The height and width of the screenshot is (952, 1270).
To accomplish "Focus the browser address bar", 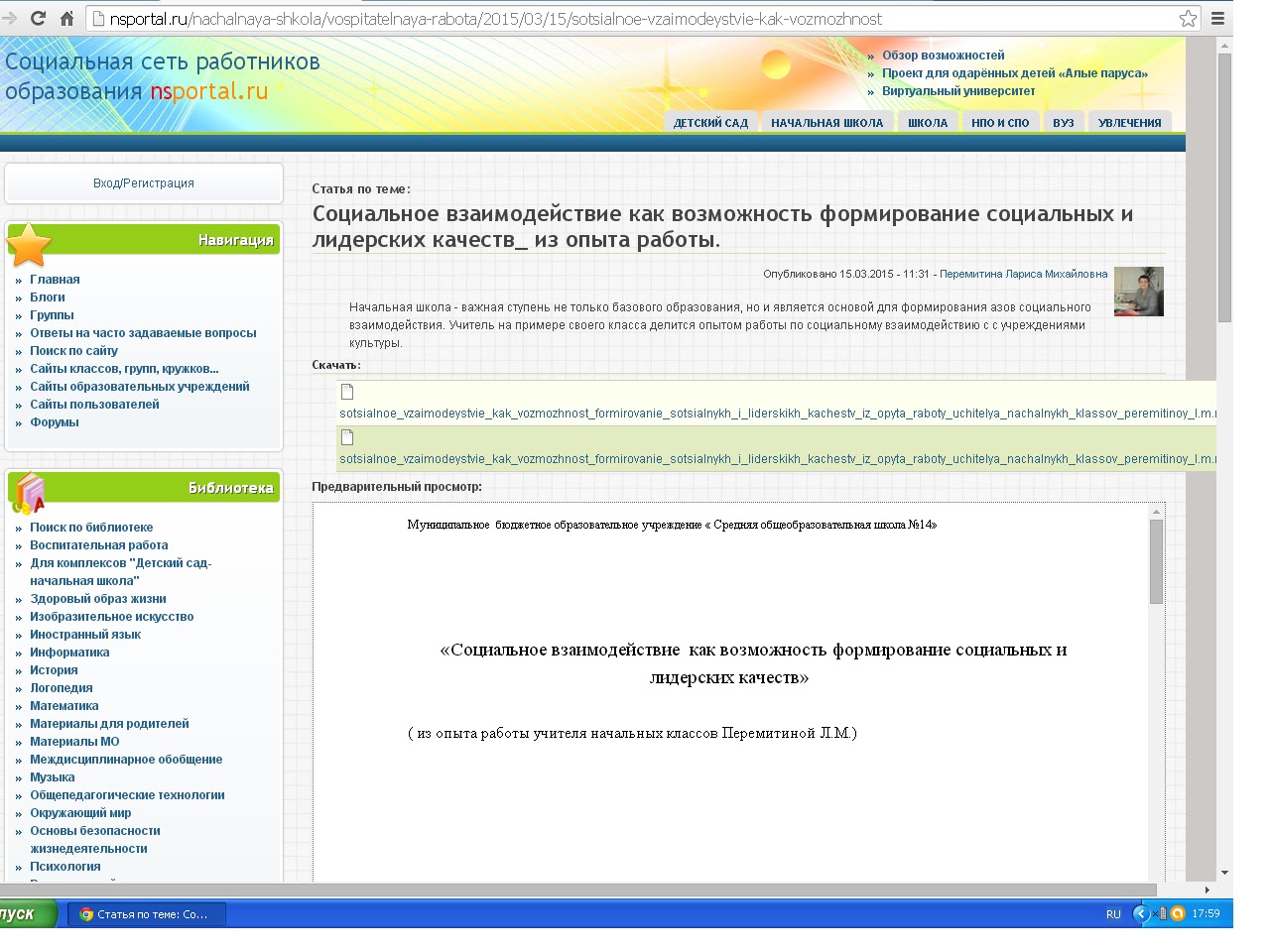I will [x=635, y=18].
